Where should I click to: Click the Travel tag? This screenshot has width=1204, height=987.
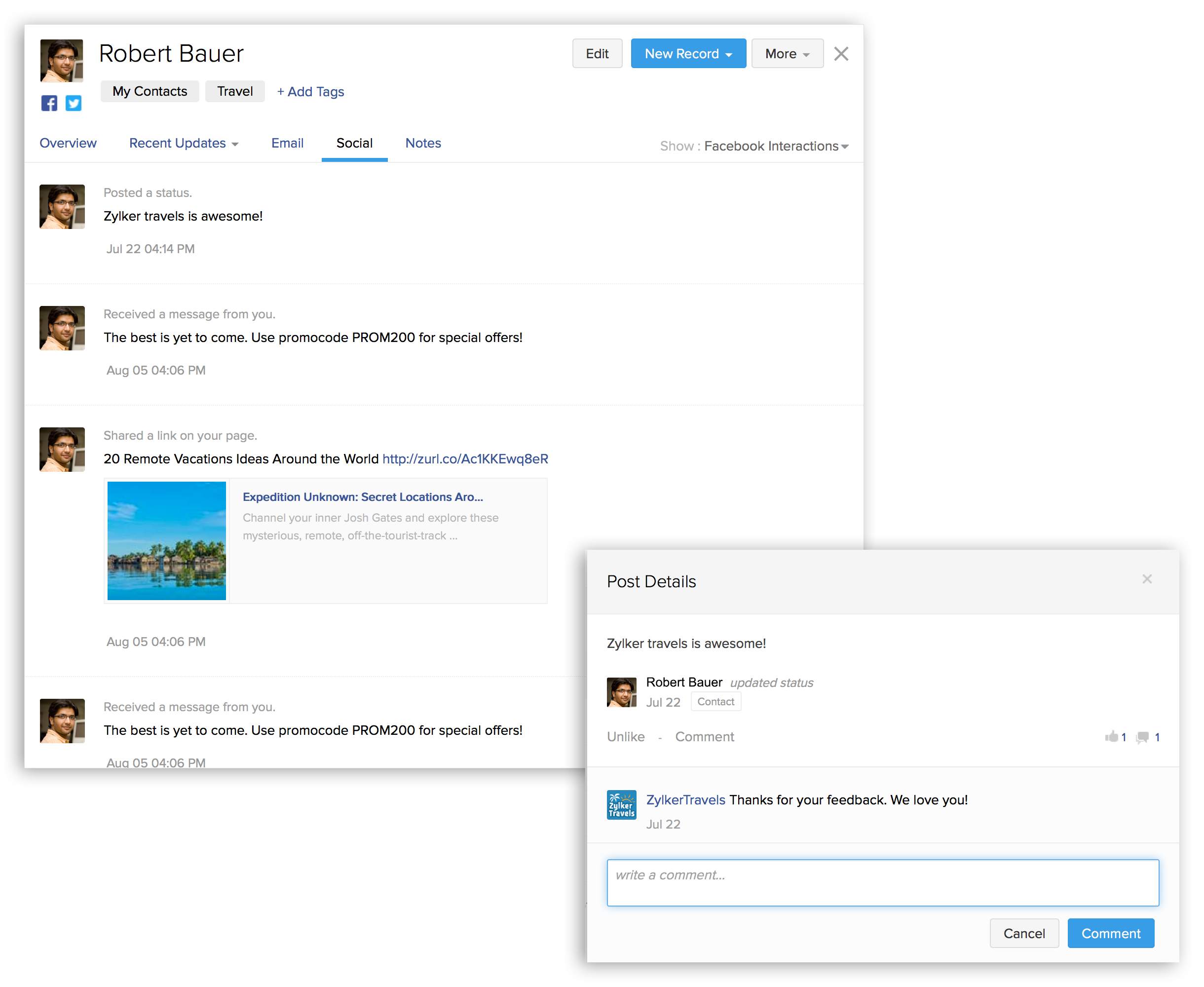click(235, 91)
